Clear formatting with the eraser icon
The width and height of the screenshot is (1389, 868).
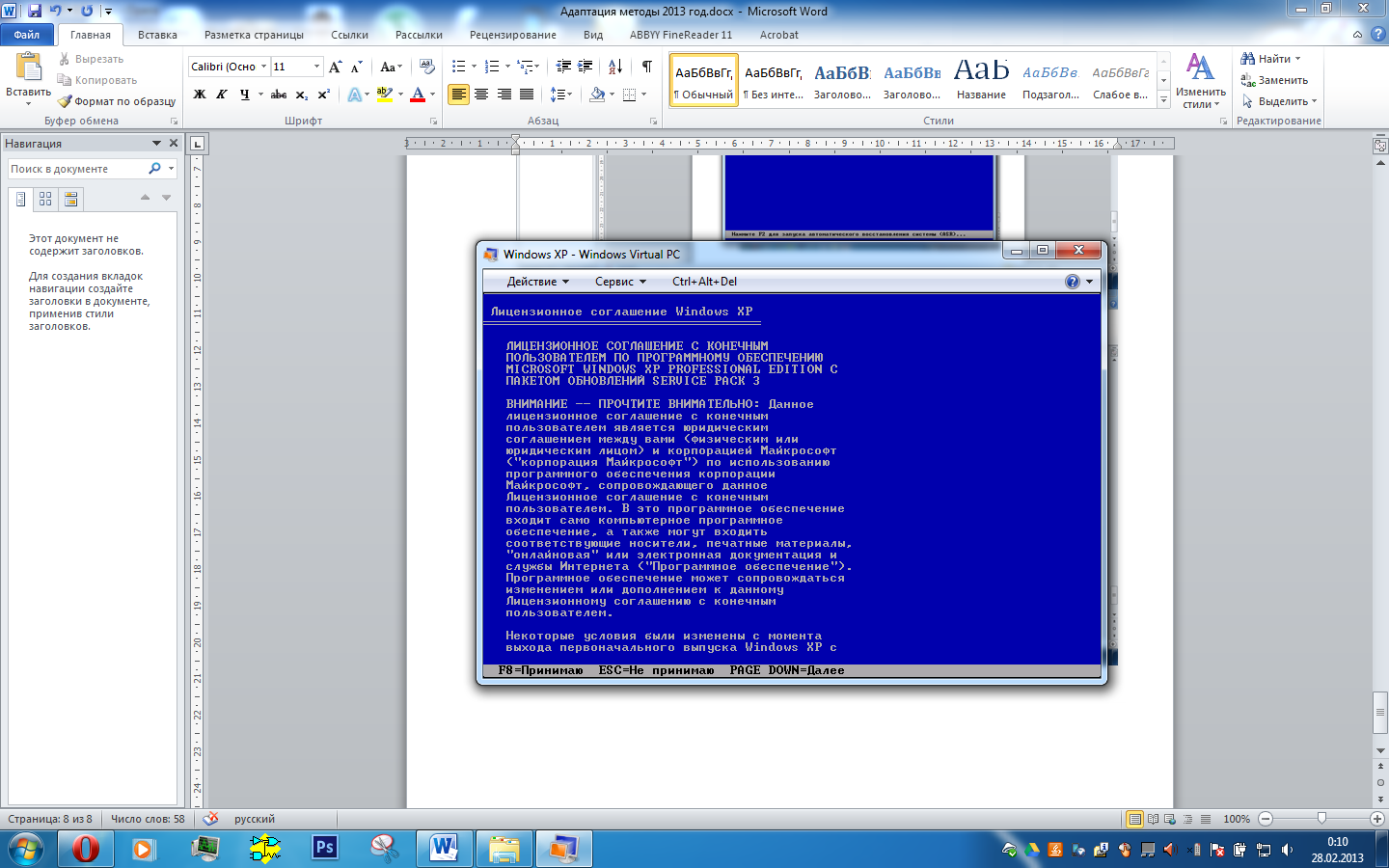coord(426,67)
